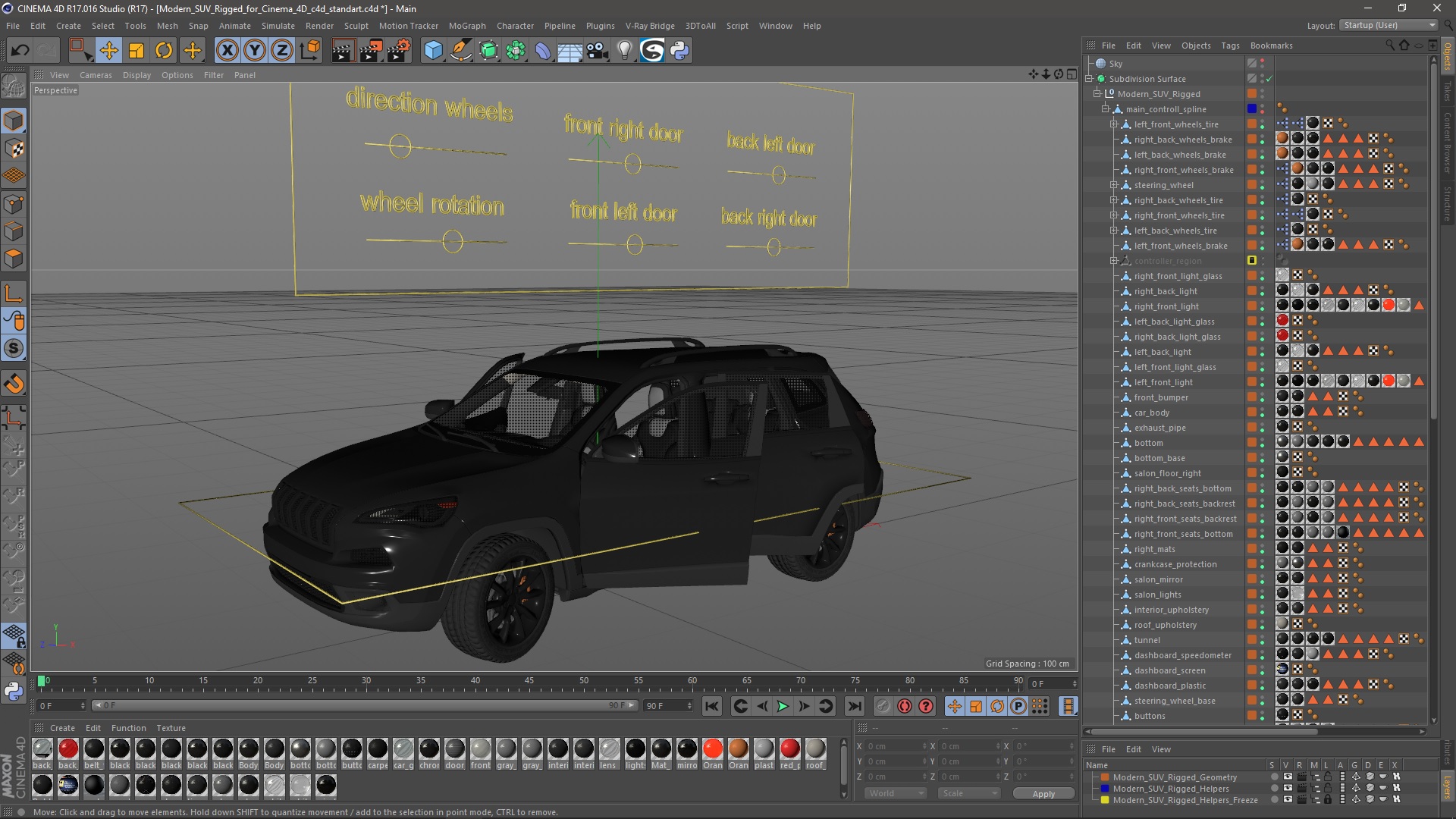Open the Character menu
1456x819 pixels.
coord(515,26)
